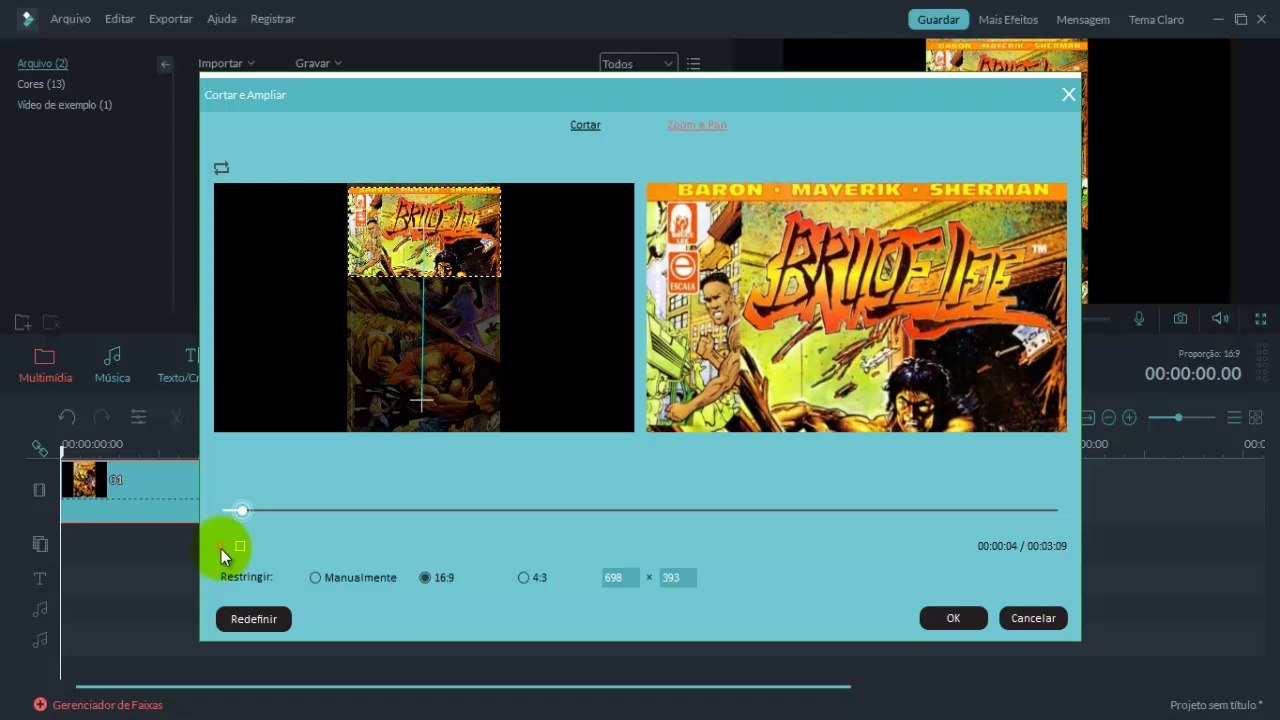
Task: Enter fullscreen preview
Action: coord(1260,319)
